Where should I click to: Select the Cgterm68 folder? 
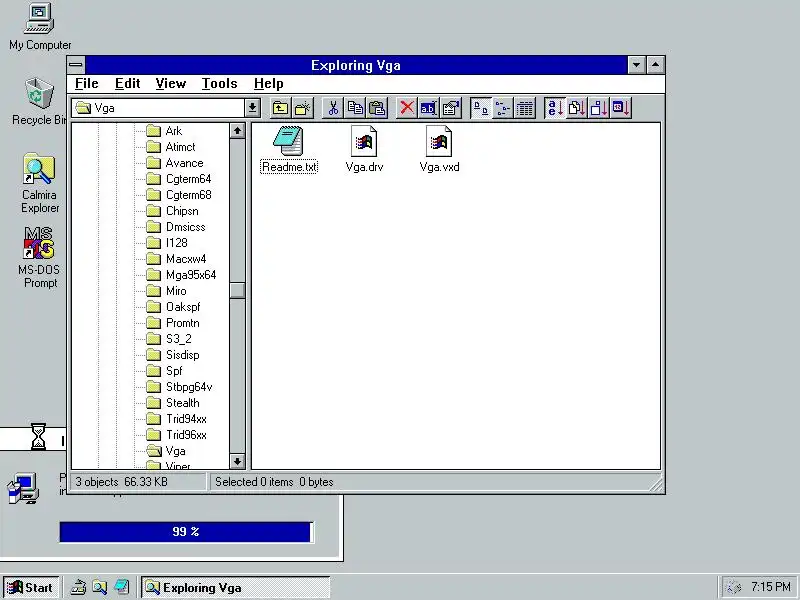click(x=179, y=195)
